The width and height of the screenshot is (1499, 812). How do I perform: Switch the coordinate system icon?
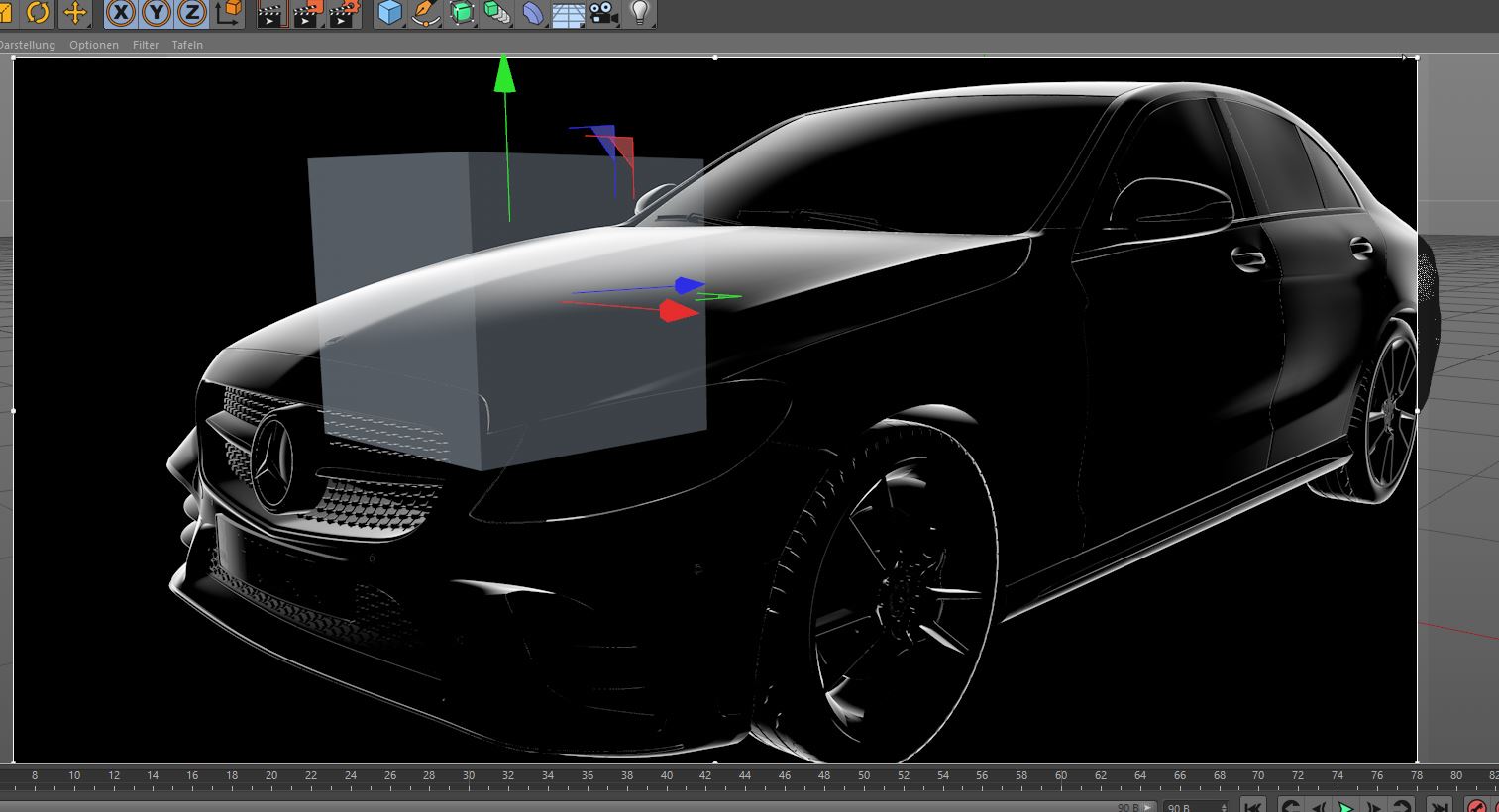pyautogui.click(x=229, y=13)
